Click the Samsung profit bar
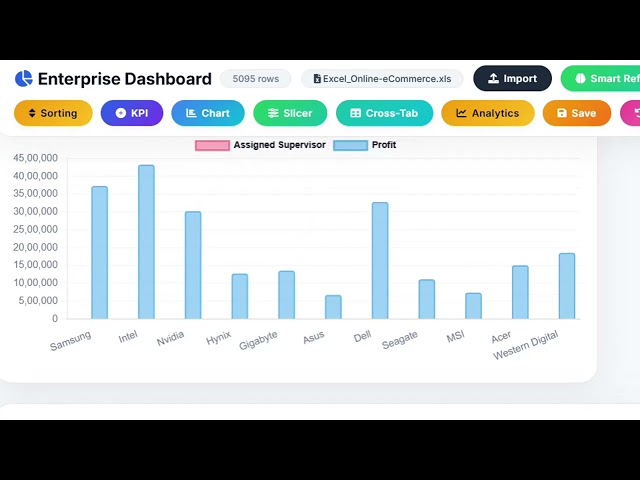The image size is (640, 480). (100, 253)
